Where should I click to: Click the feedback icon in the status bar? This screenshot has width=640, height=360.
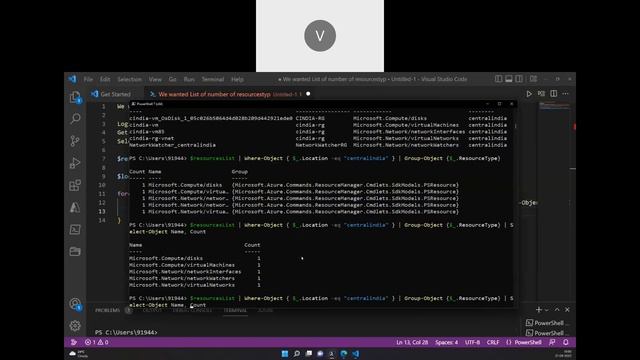pos(552,342)
